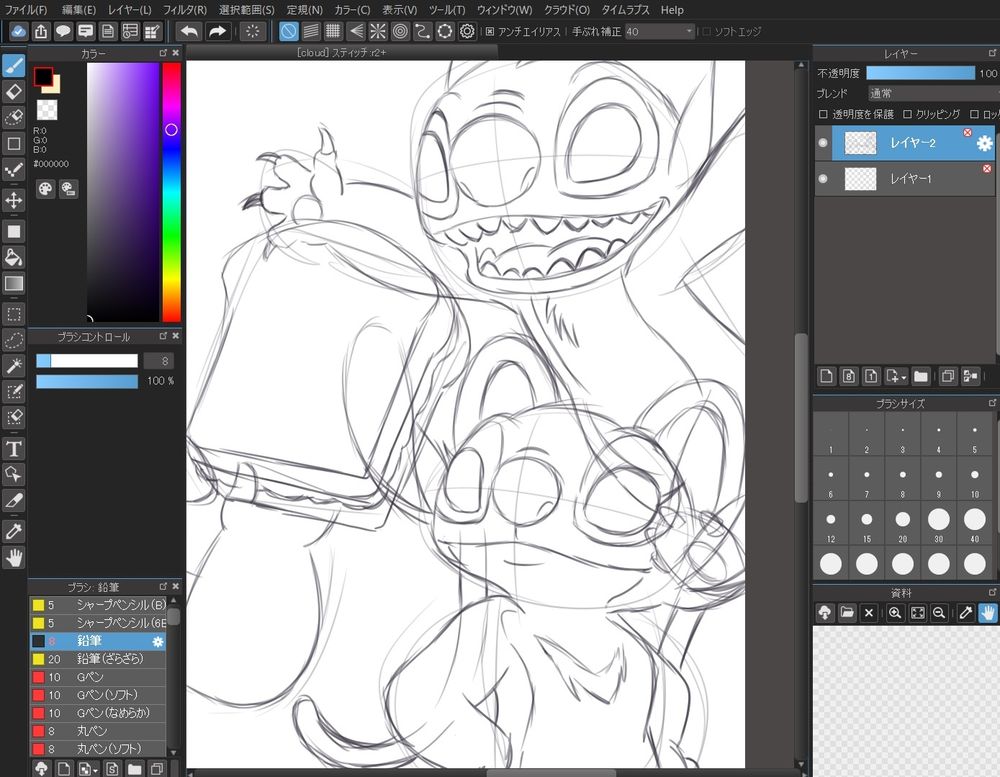Select the Eraser tool
Screen dimensions: 1000x777
point(14,92)
